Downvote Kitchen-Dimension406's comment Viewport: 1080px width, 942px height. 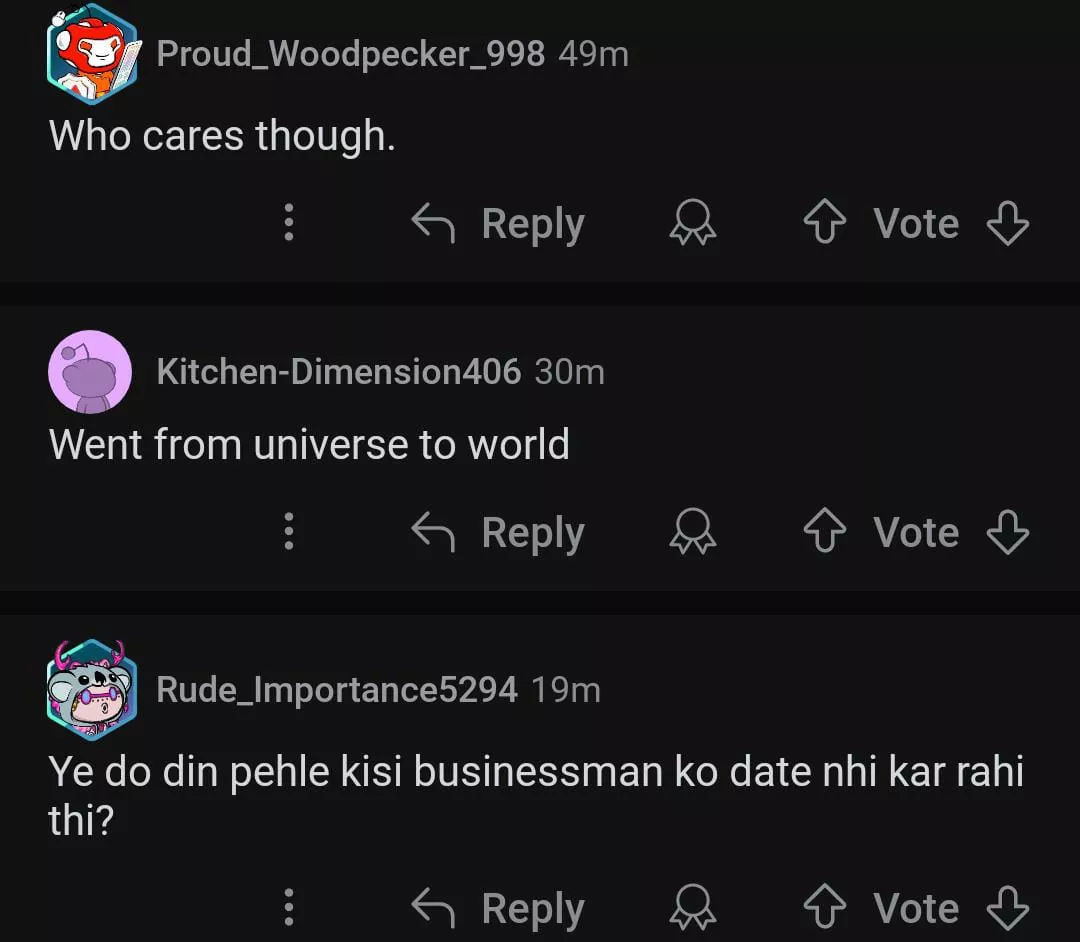[x=1007, y=532]
